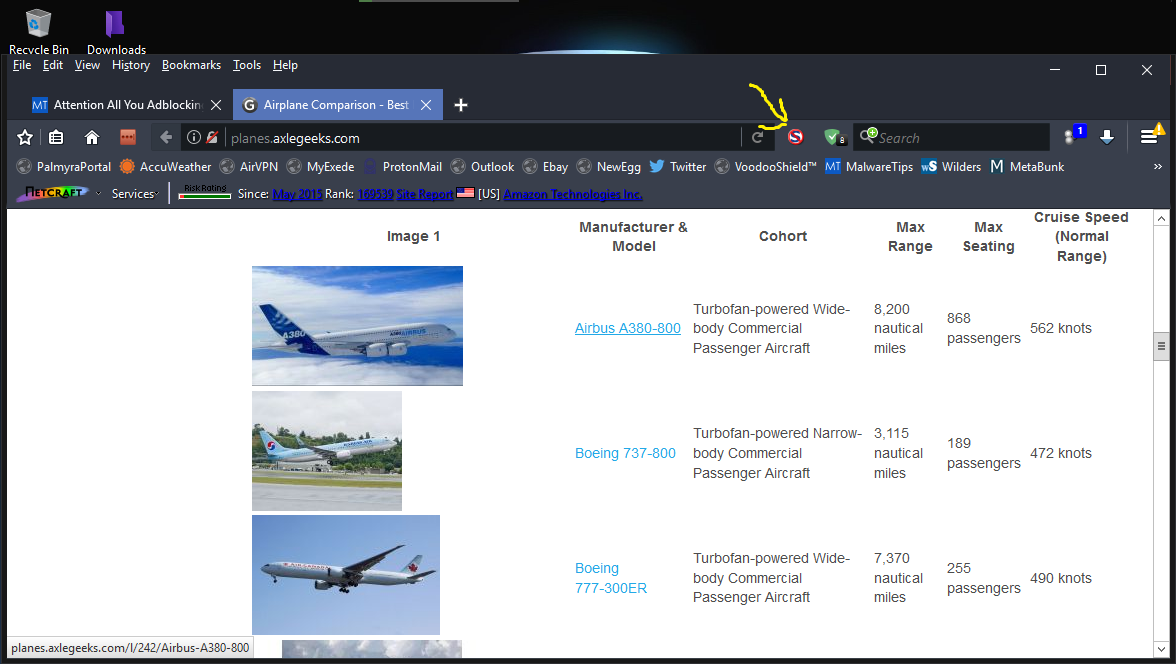
Task: Click the Airbus A380-800 link
Action: [628, 328]
